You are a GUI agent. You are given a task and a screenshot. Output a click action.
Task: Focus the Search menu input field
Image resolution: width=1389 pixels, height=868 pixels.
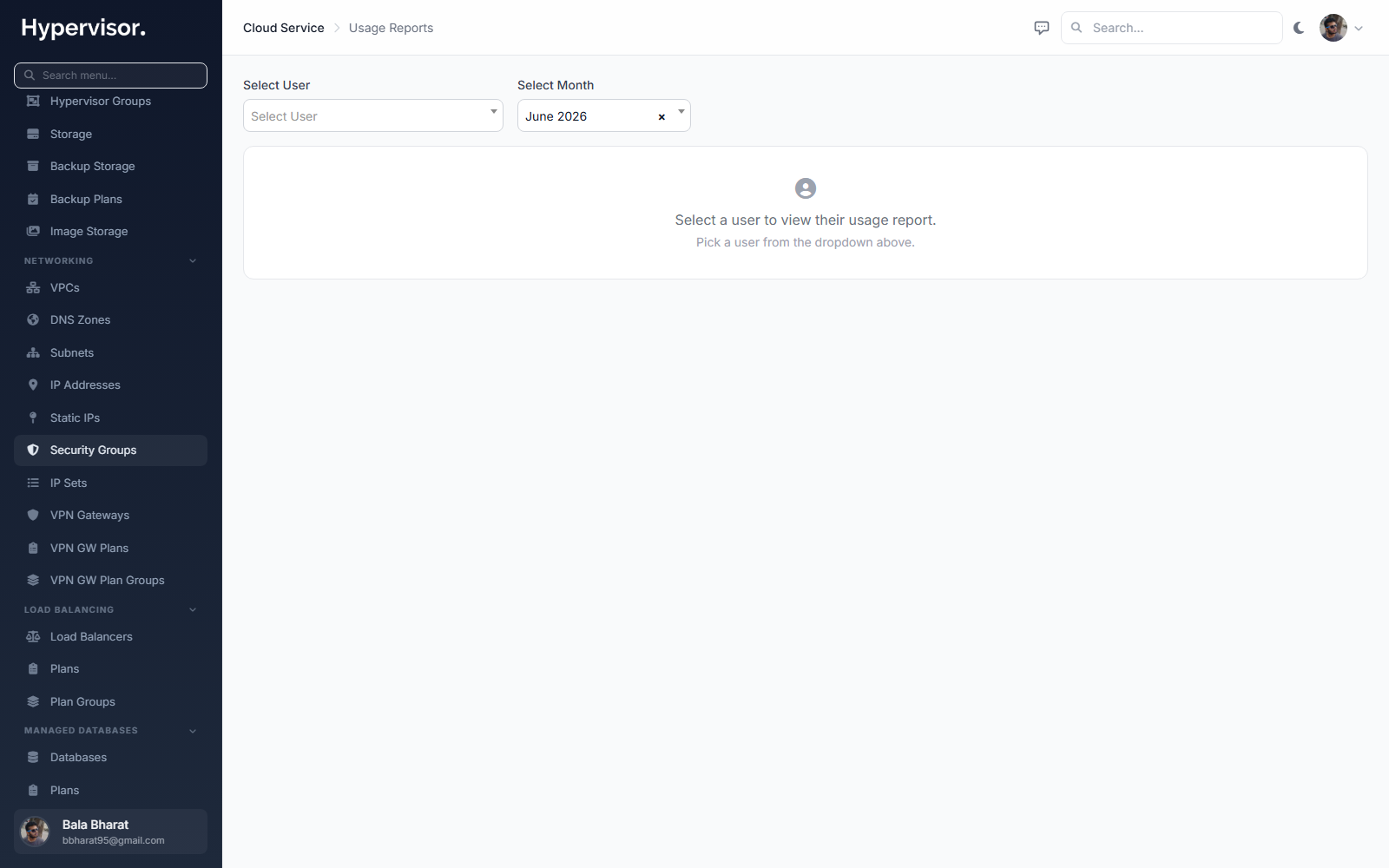pyautogui.click(x=110, y=76)
